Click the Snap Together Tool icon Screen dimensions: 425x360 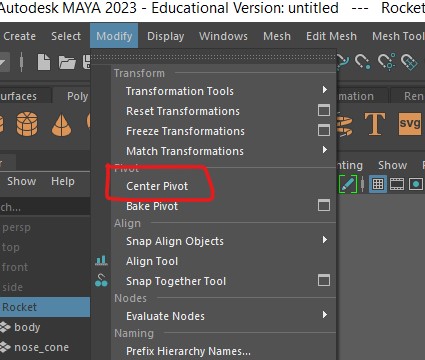coord(101,281)
